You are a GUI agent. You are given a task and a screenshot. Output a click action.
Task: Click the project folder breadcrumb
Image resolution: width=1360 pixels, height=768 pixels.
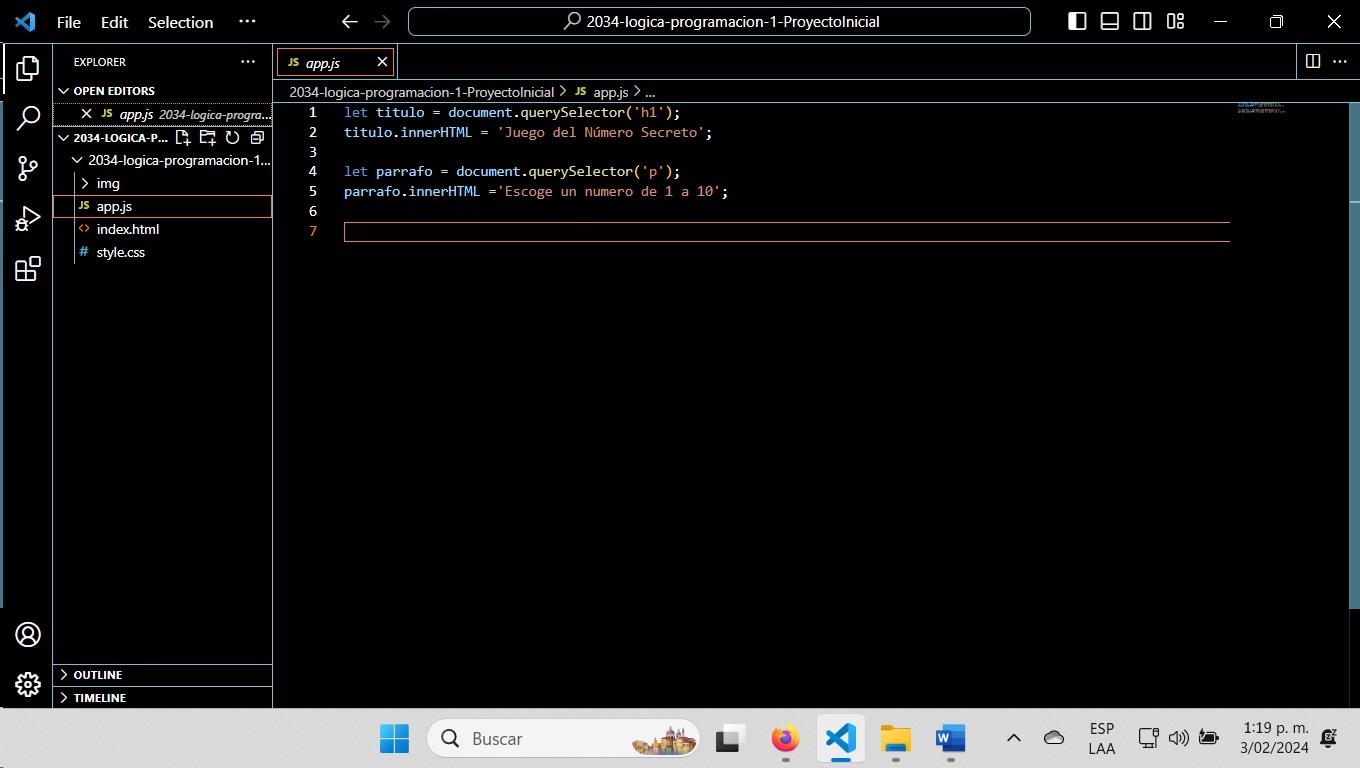(x=421, y=92)
